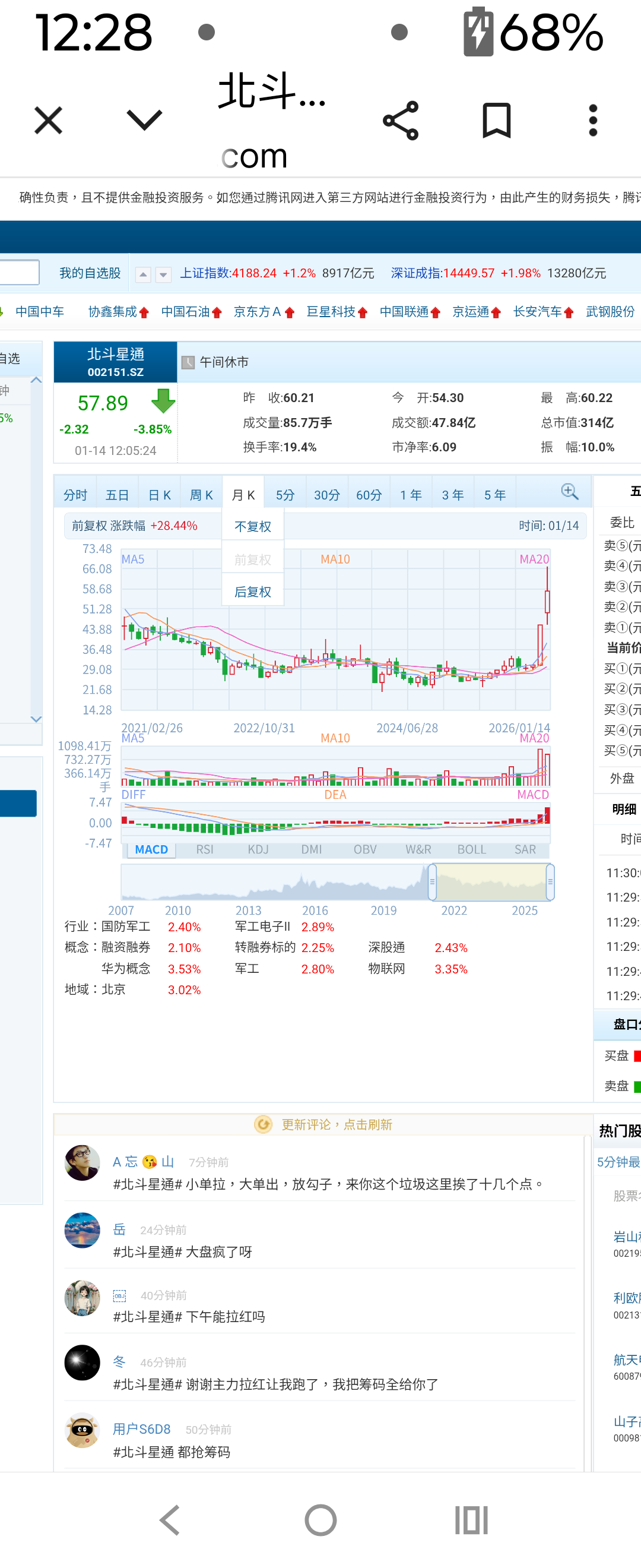Switch to 30分 chart tab

pos(327,495)
